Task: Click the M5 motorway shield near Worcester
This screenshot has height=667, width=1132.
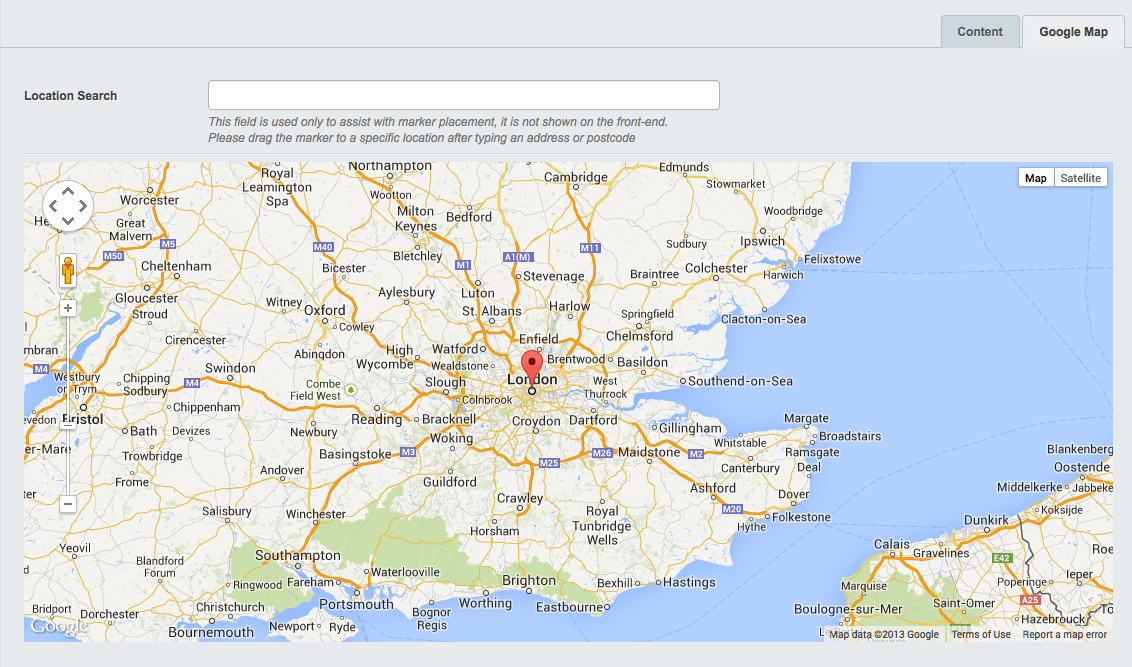Action: pos(168,244)
